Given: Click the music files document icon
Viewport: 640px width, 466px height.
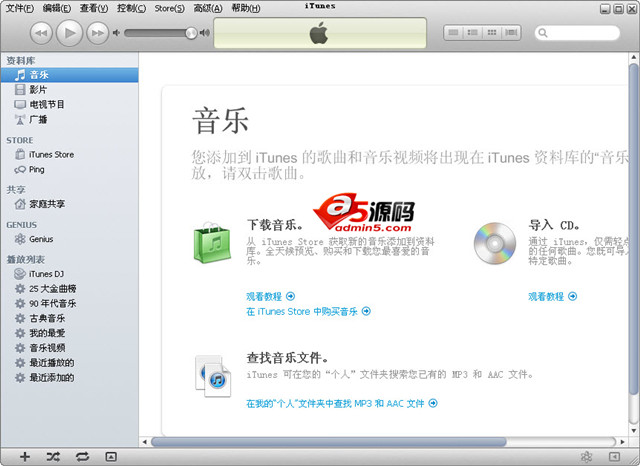Looking at the screenshot, I should point(213,376).
